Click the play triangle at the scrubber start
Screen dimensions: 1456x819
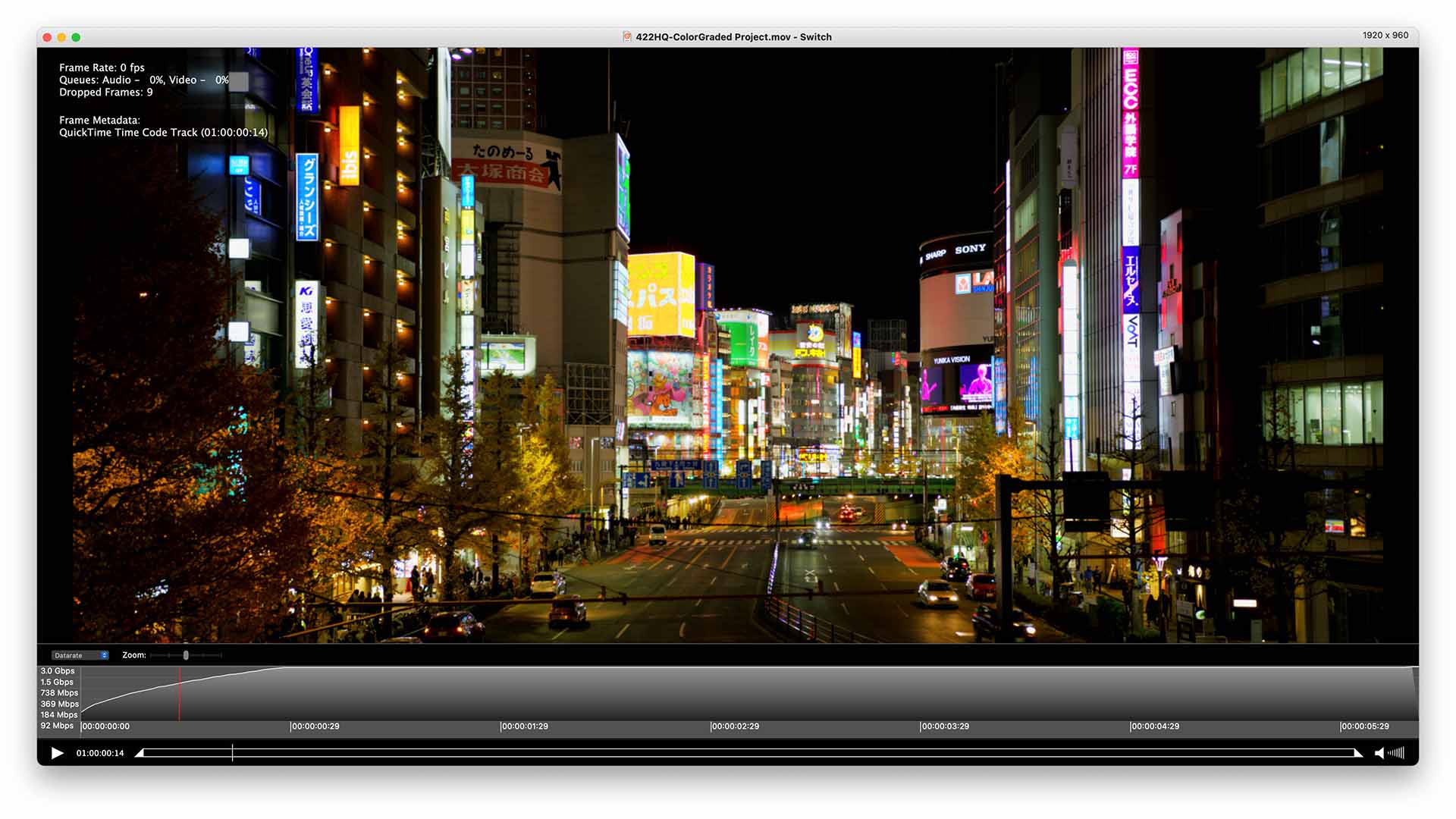(x=58, y=752)
